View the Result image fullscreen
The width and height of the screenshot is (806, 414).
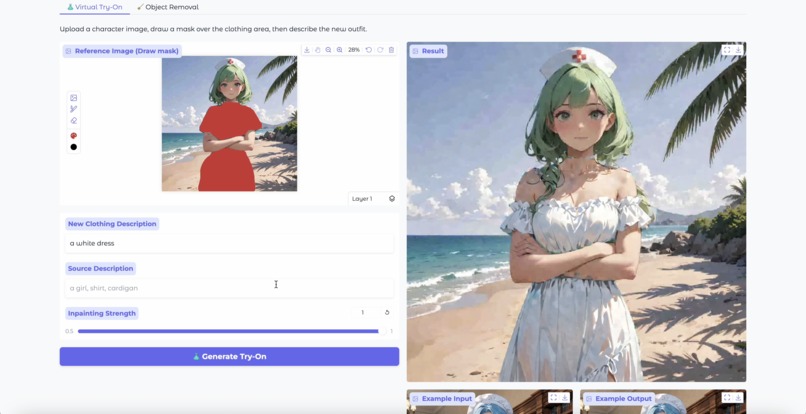[x=727, y=50]
